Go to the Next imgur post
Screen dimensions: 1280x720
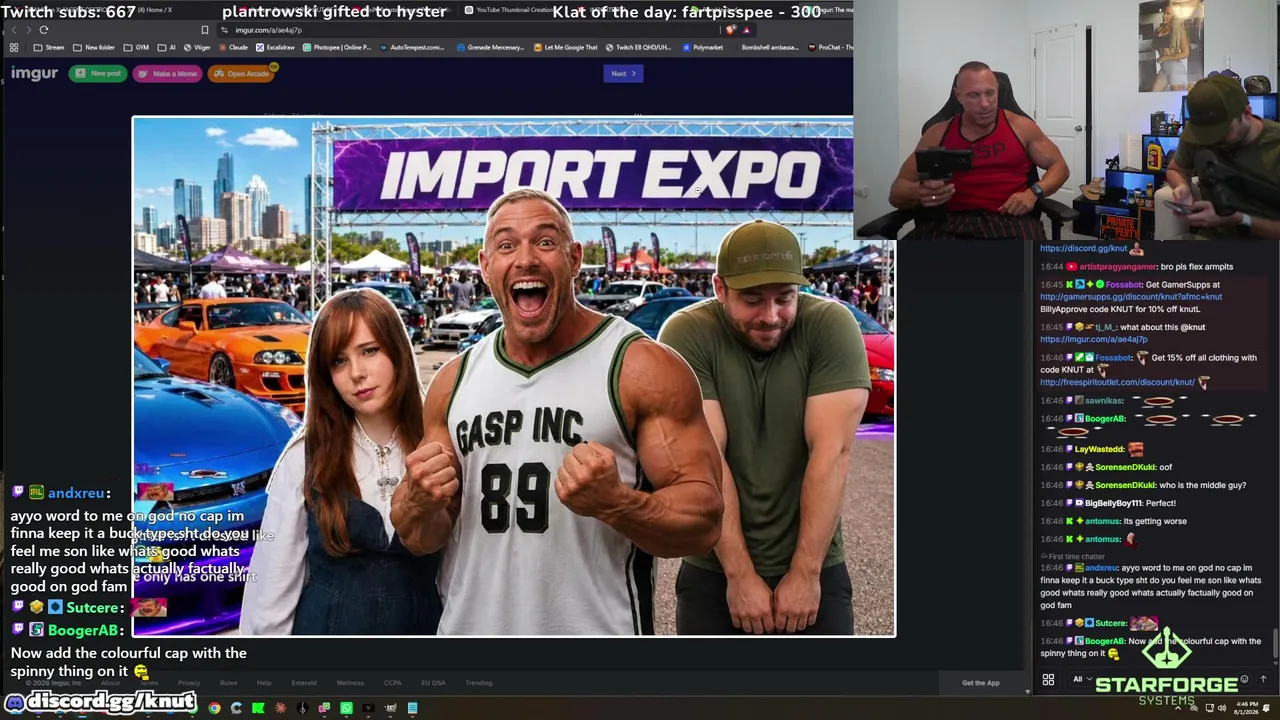tap(622, 73)
